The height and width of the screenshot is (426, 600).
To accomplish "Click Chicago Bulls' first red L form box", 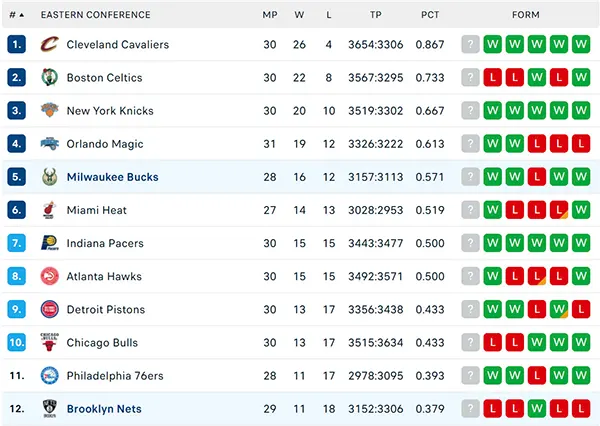I will (x=492, y=342).
